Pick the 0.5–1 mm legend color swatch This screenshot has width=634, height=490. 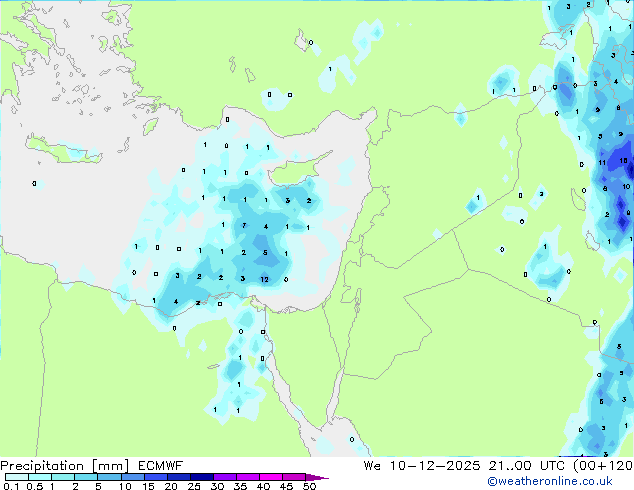click(40, 477)
